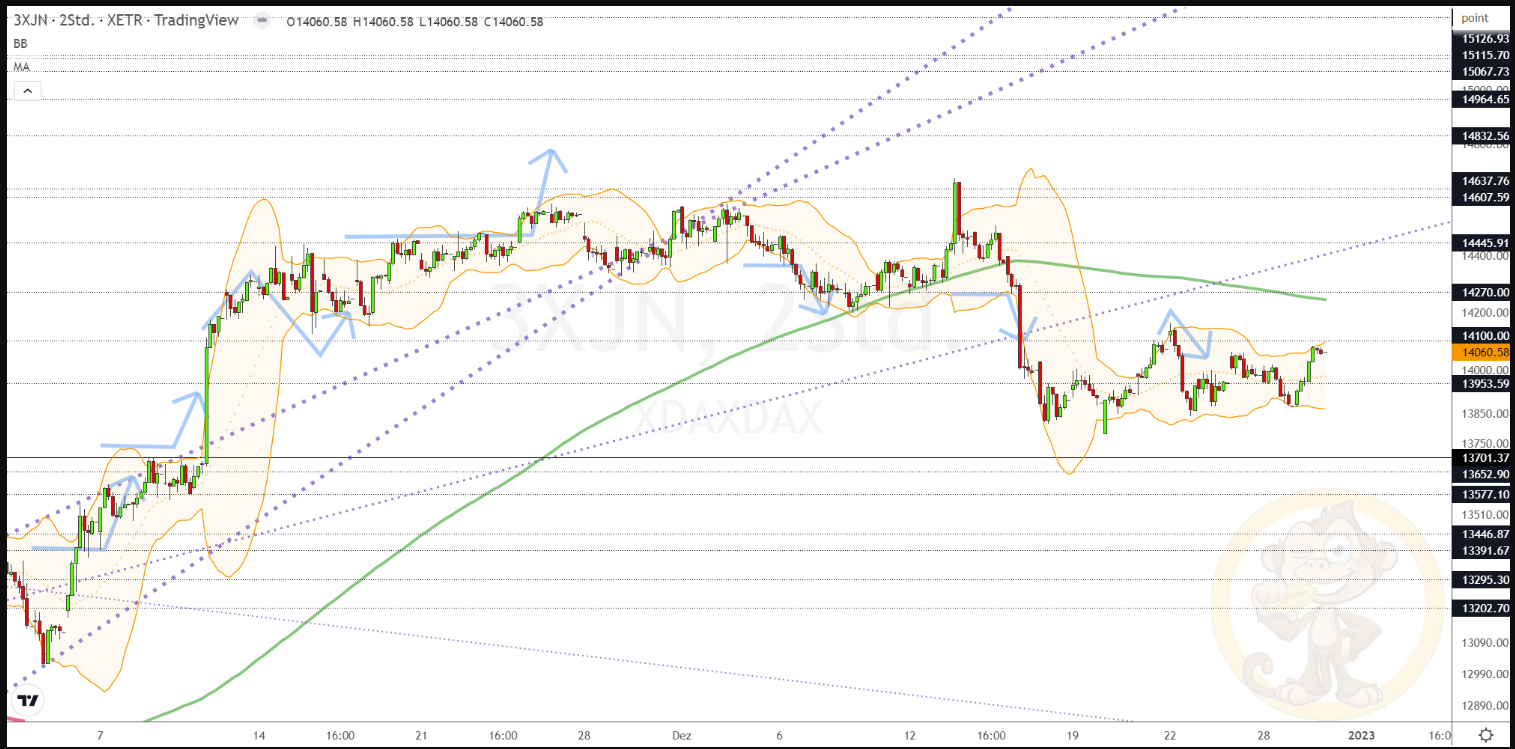
Task: Open the MA indicator legend entry
Action: pyautogui.click(x=21, y=67)
